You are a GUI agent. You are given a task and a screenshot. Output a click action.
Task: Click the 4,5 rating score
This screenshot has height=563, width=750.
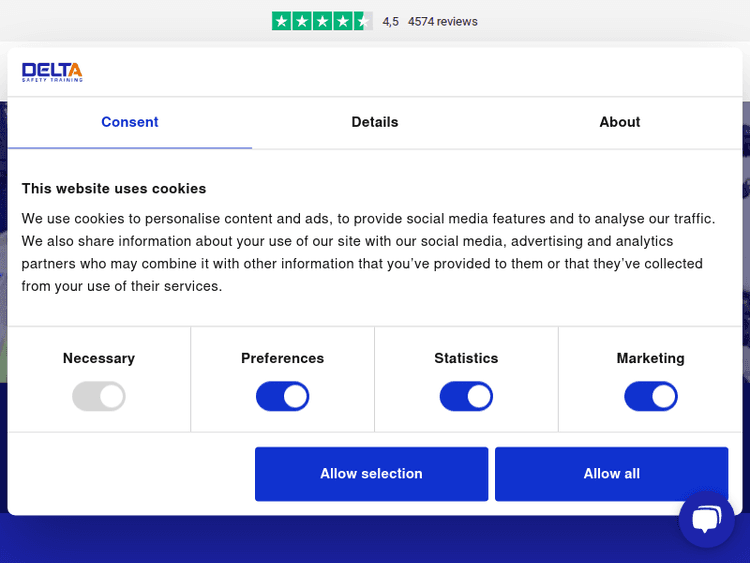click(x=390, y=21)
